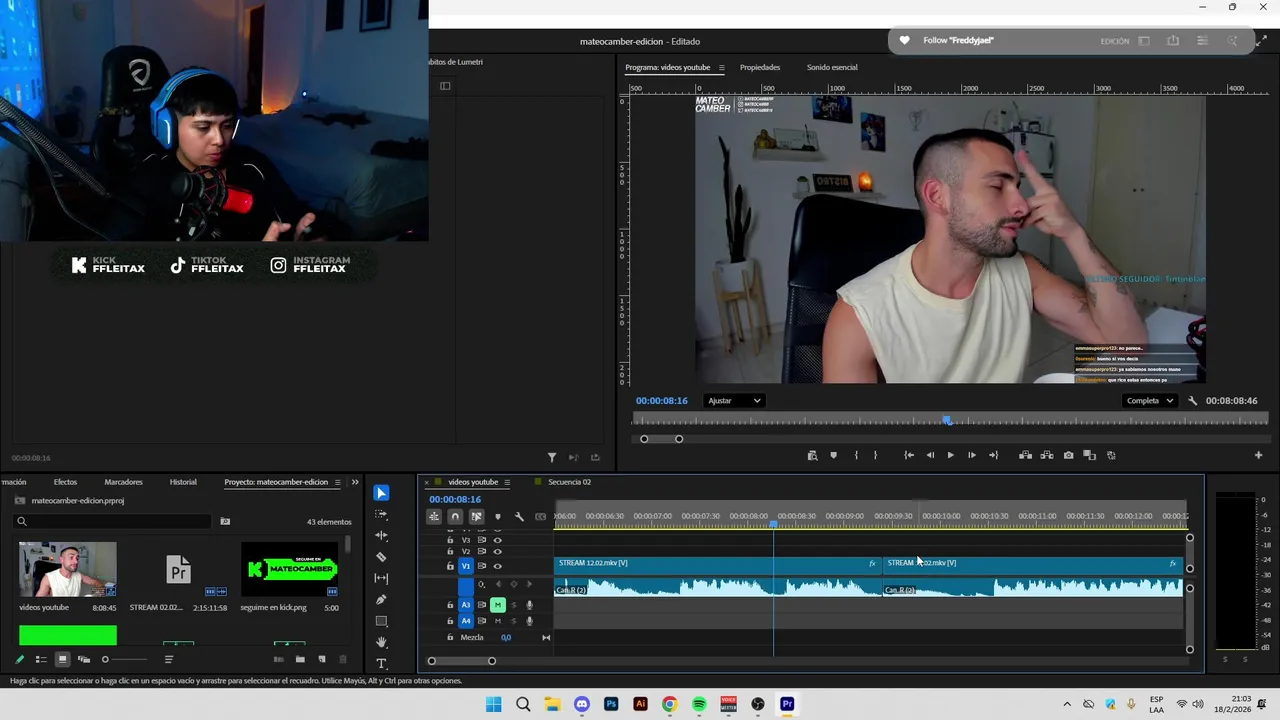Open the Completa playback resolution dropdown

click(1150, 401)
